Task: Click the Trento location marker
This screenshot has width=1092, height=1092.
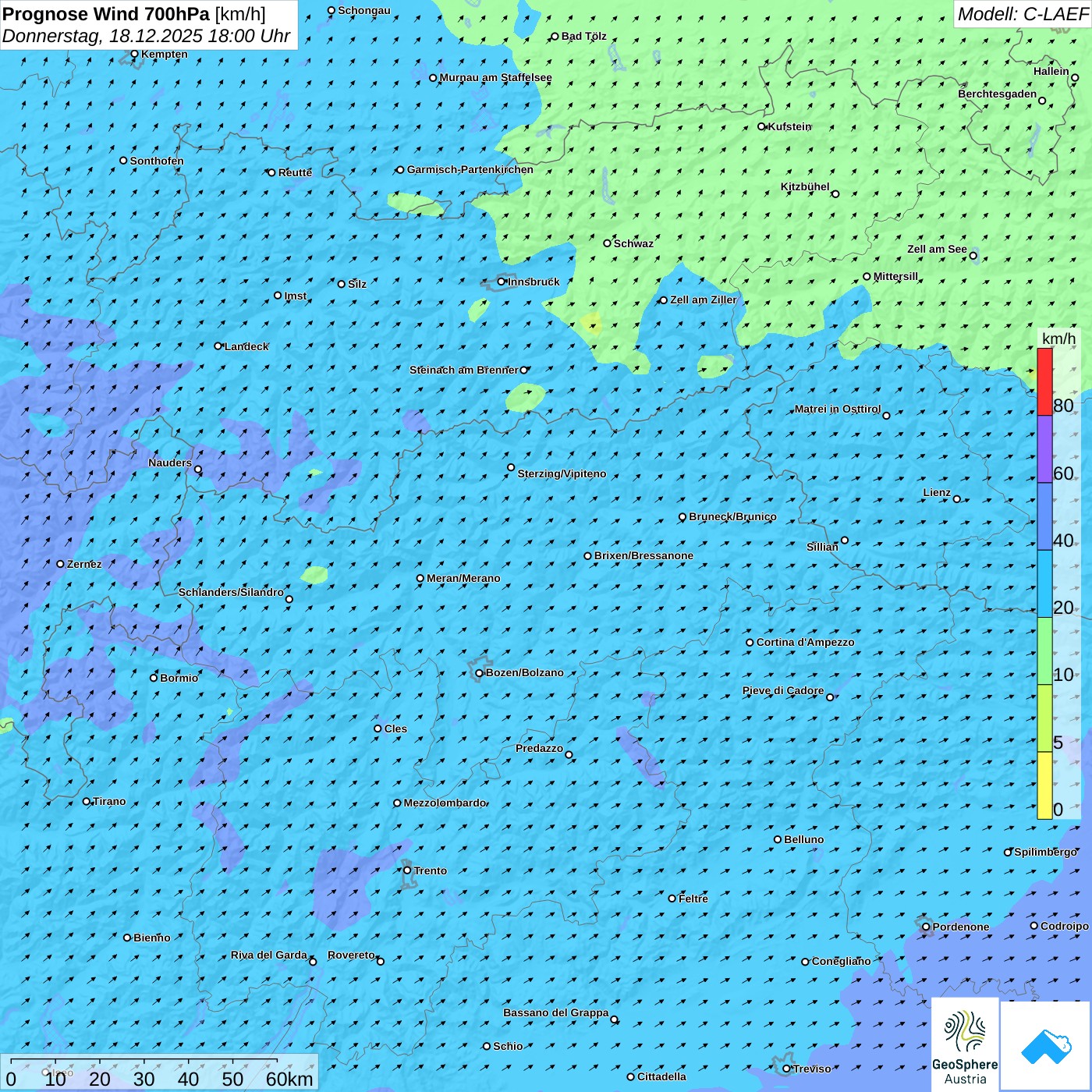Action: (x=407, y=870)
